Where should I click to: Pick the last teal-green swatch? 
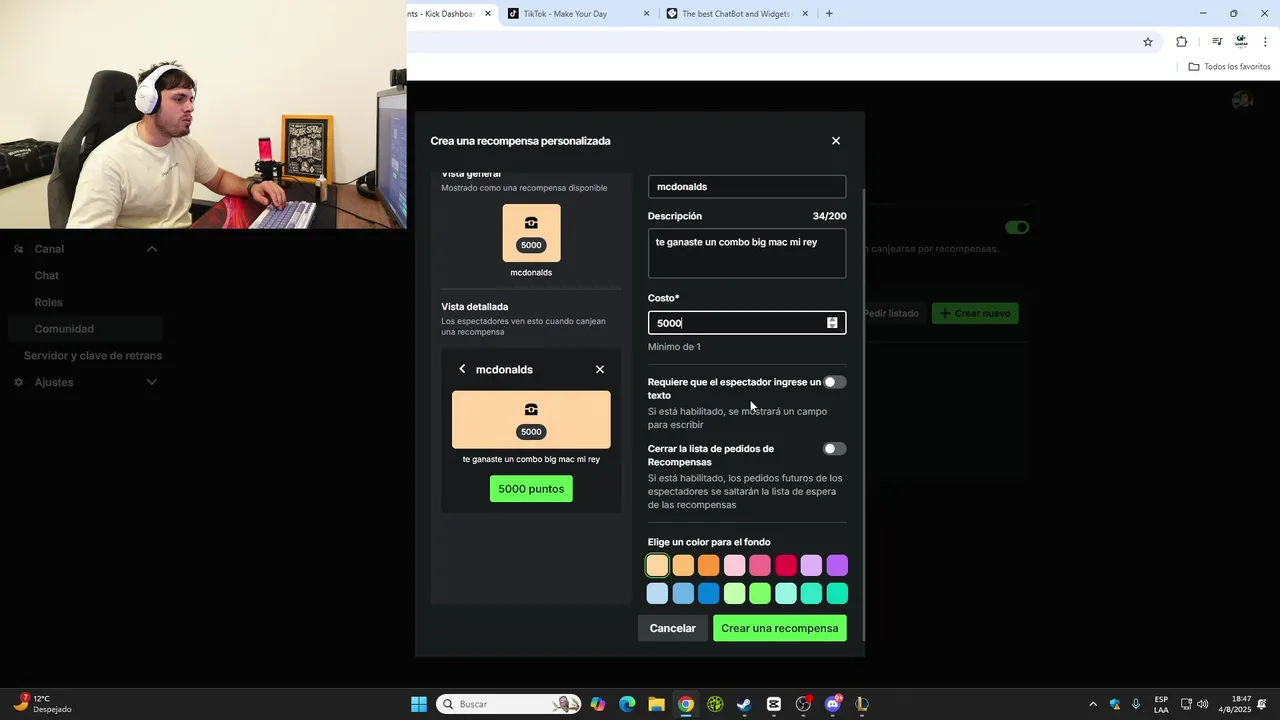tap(837, 594)
